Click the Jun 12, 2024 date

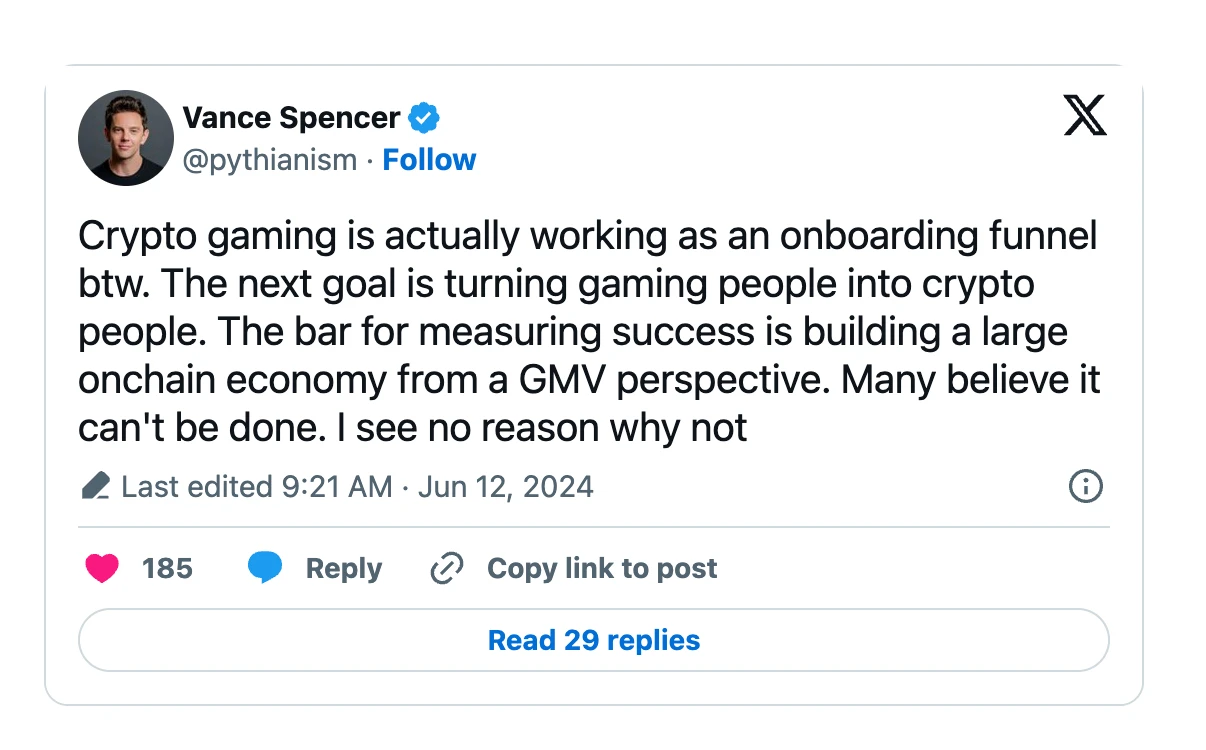click(506, 487)
